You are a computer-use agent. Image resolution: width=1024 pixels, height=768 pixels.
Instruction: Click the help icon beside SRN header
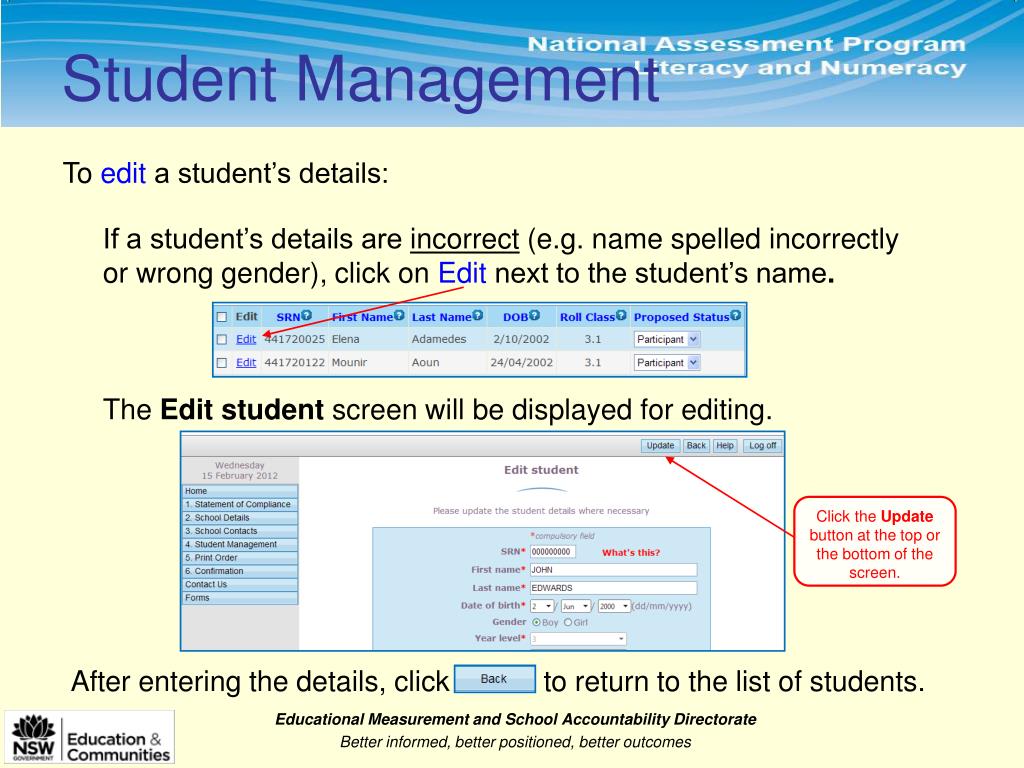tap(306, 315)
